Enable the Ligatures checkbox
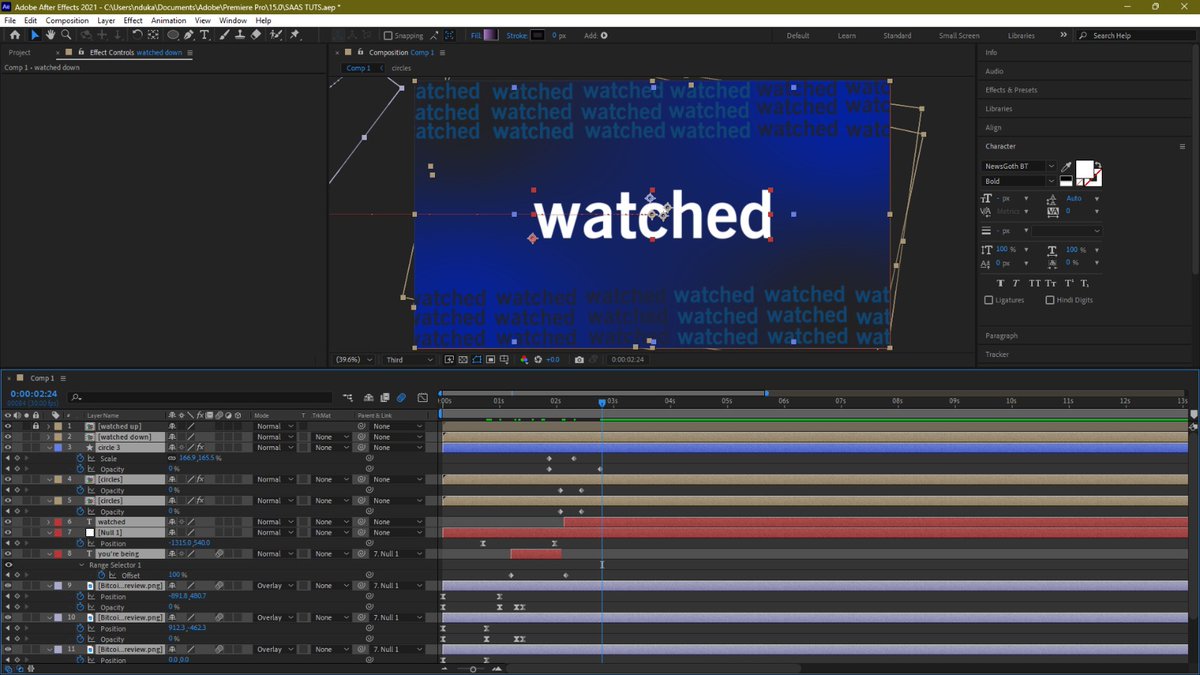Viewport: 1200px width, 675px height. (989, 300)
